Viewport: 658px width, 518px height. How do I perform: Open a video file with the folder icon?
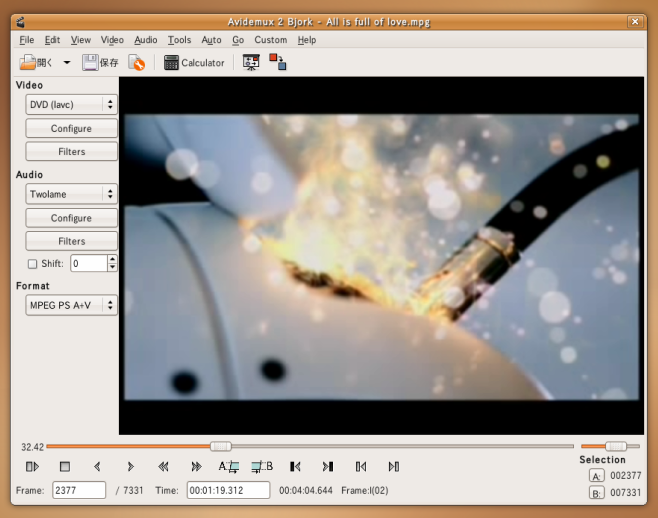click(35, 63)
